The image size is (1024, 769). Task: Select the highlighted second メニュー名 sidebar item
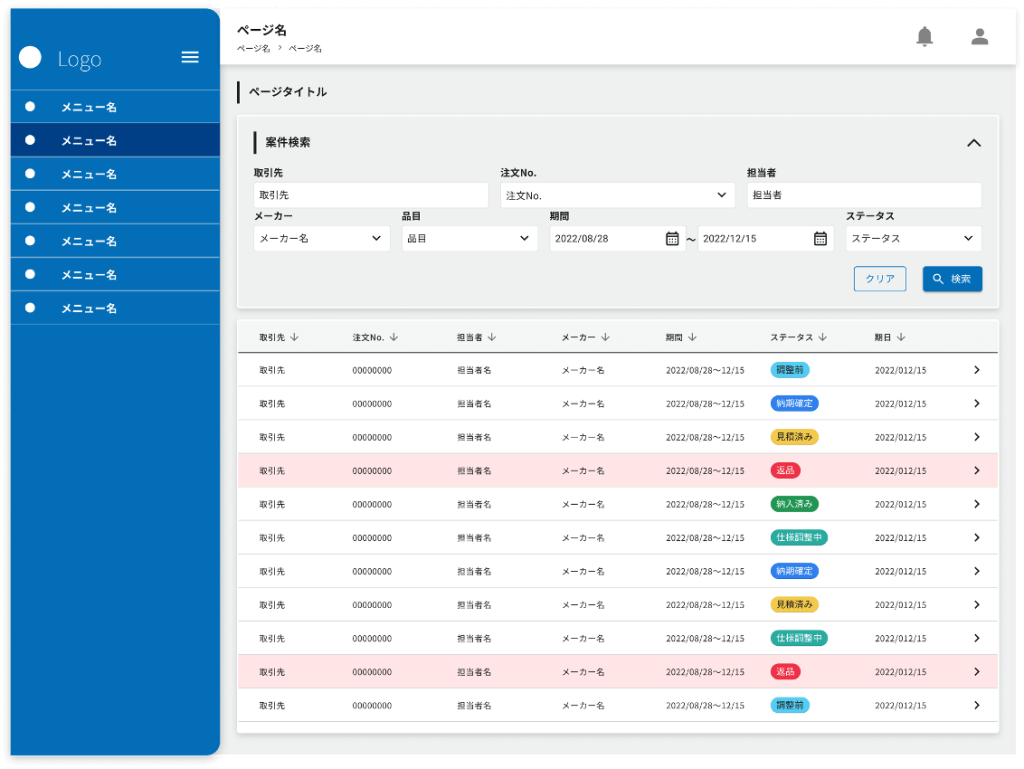click(89, 140)
